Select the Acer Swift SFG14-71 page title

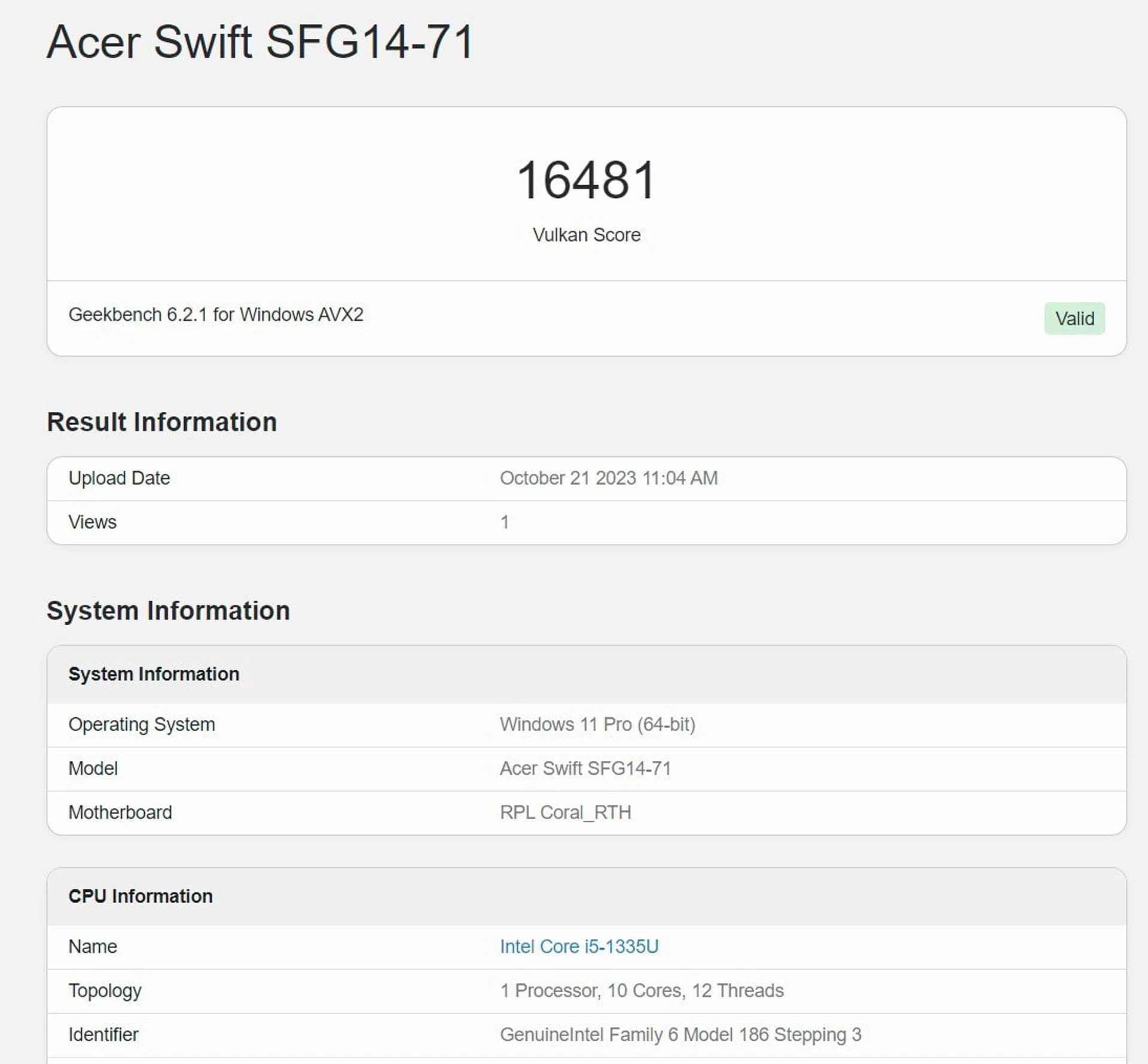pos(261,42)
